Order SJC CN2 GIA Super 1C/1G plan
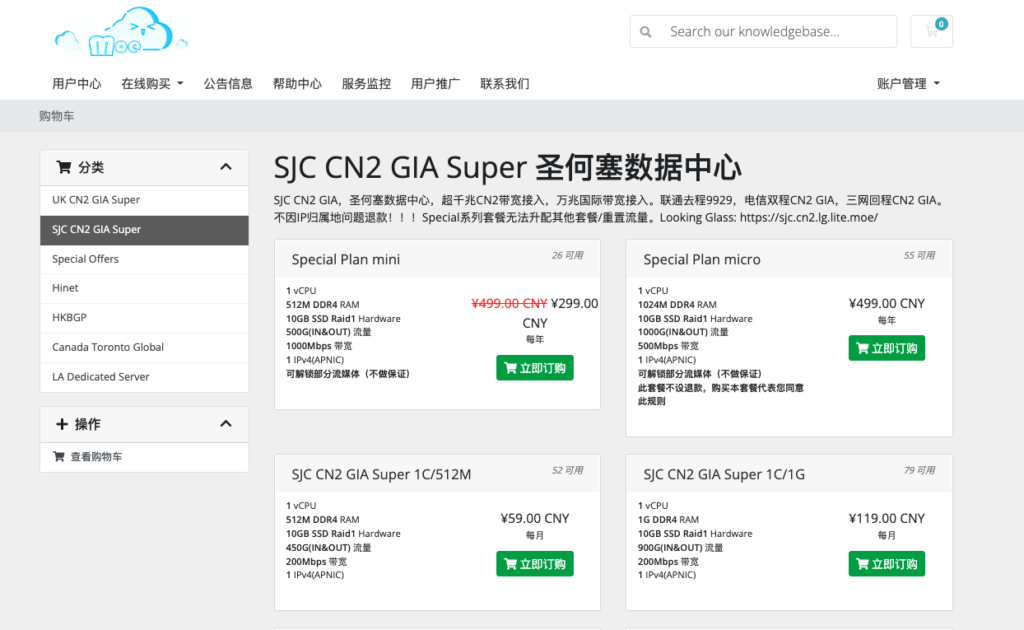The image size is (1024, 630). (886, 563)
